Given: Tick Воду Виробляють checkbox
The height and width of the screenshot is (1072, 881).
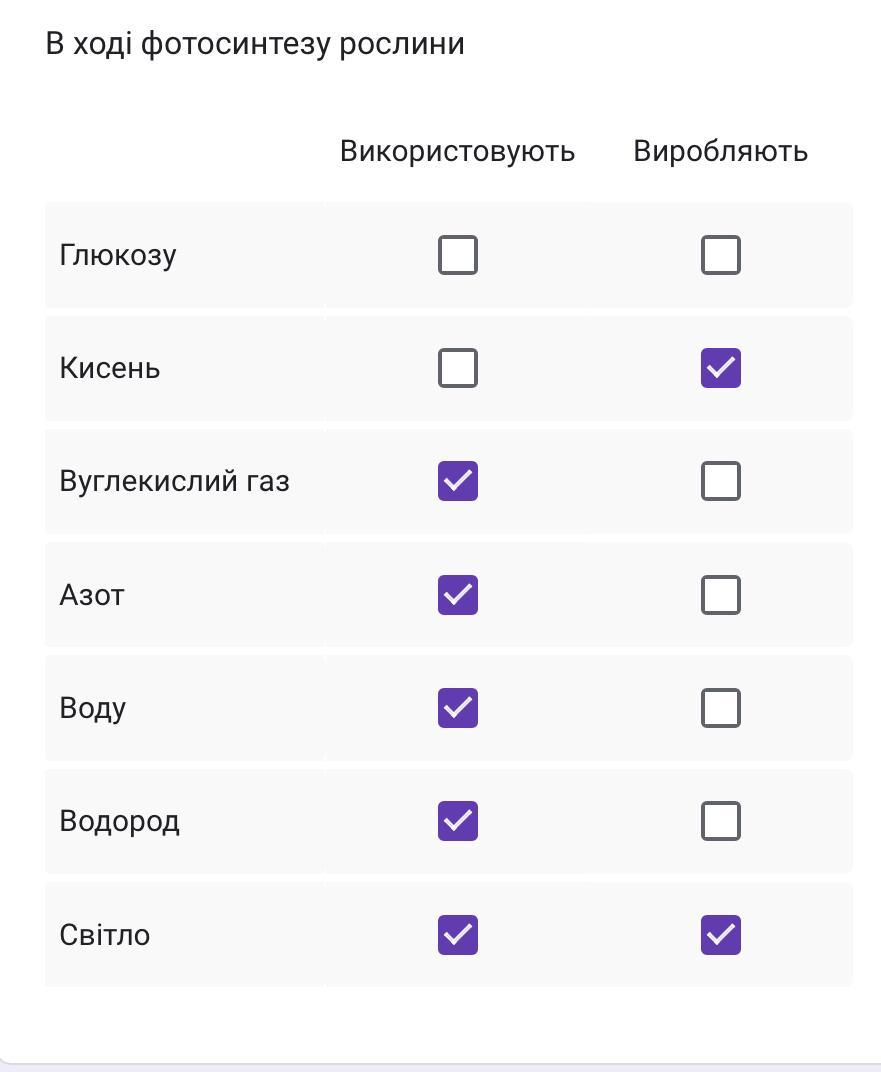Looking at the screenshot, I should (720, 708).
